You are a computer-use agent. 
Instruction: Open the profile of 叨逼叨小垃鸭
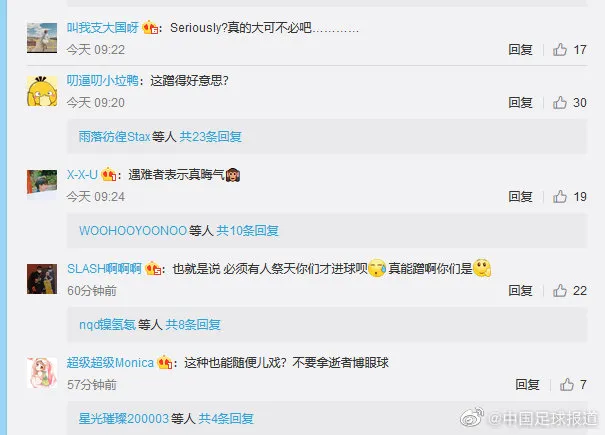pyautogui.click(x=103, y=81)
